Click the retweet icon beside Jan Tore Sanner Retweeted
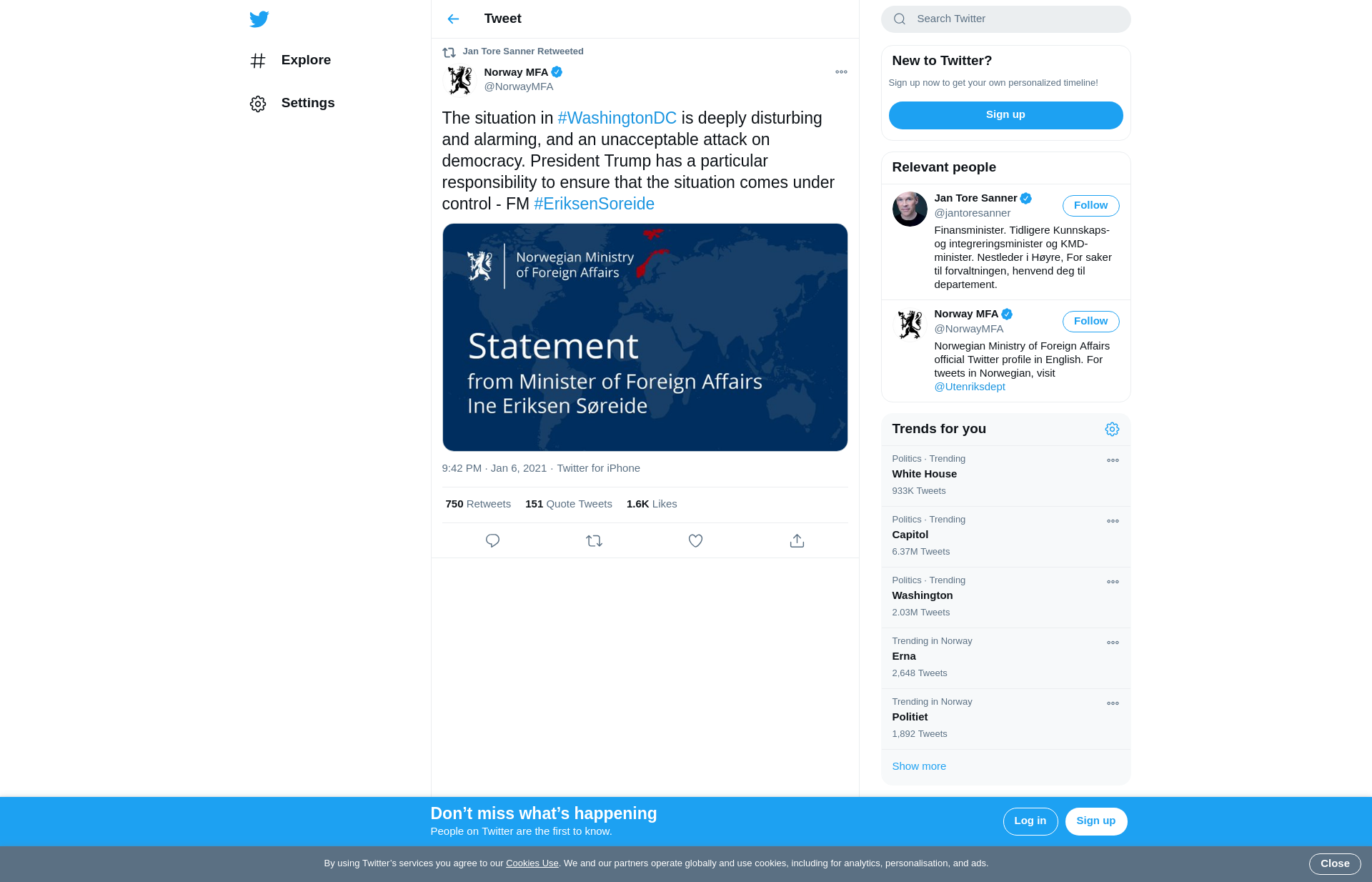This screenshot has height=882, width=1372. tap(449, 52)
